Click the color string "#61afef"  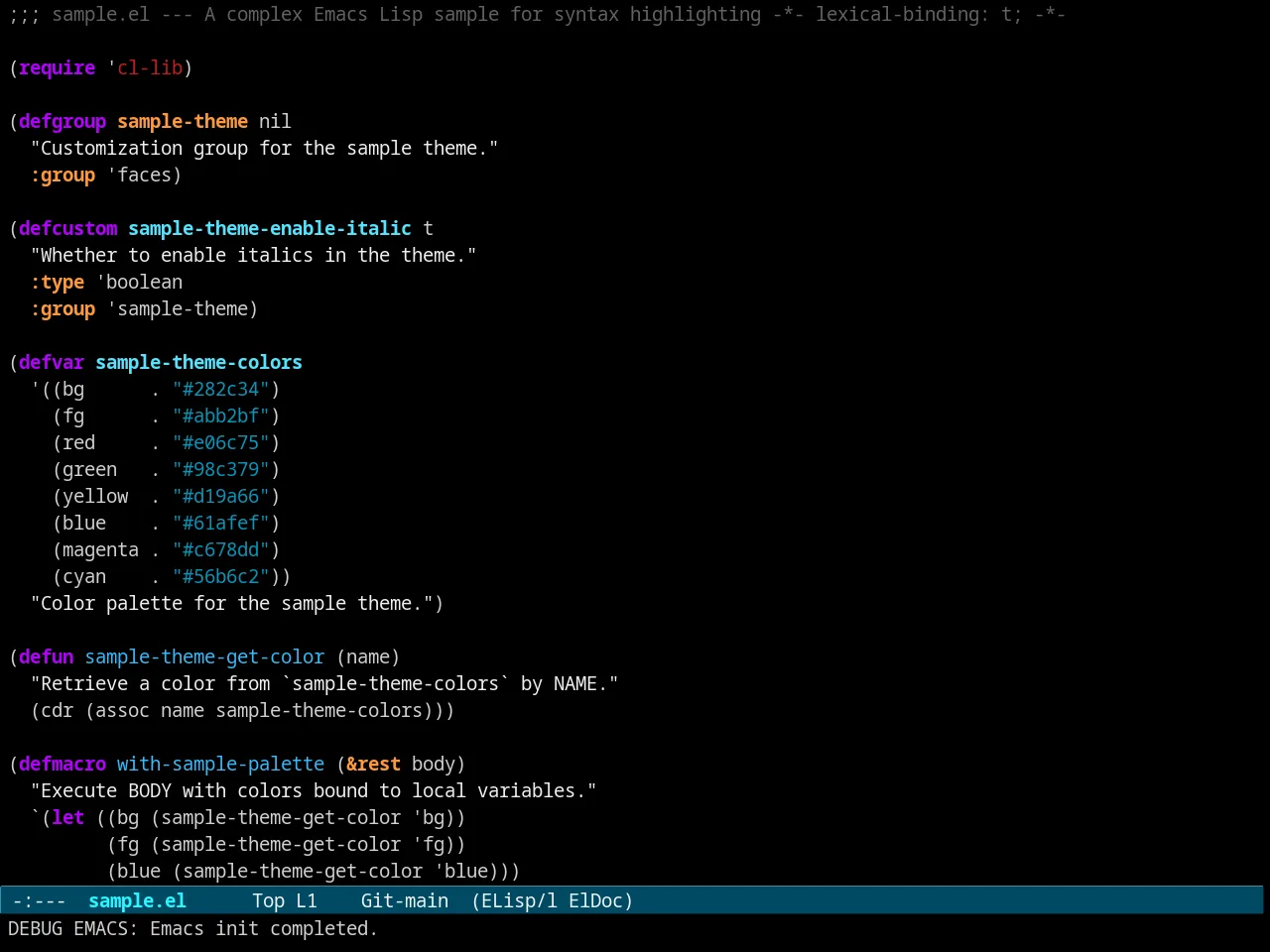pyautogui.click(x=221, y=523)
